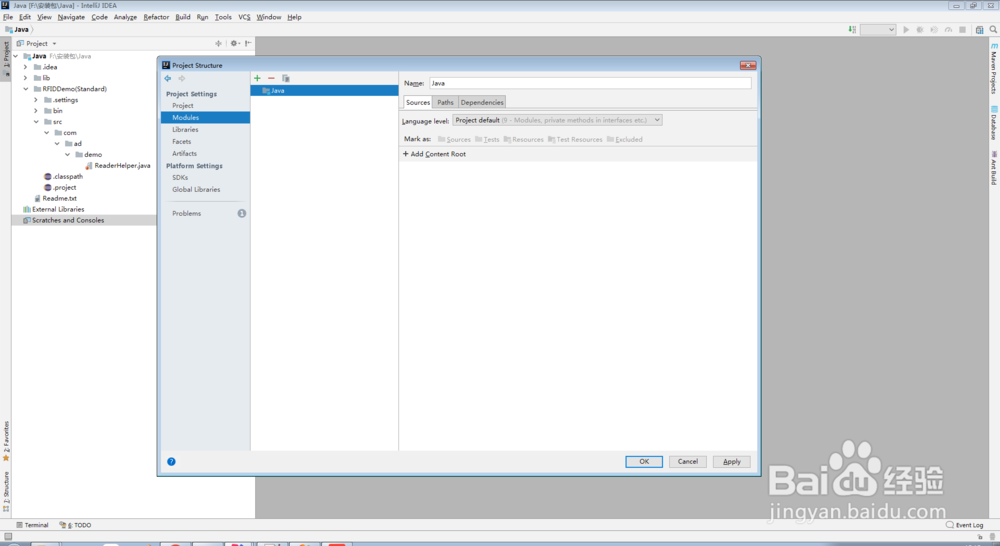Open the Refactor menu

coord(156,17)
